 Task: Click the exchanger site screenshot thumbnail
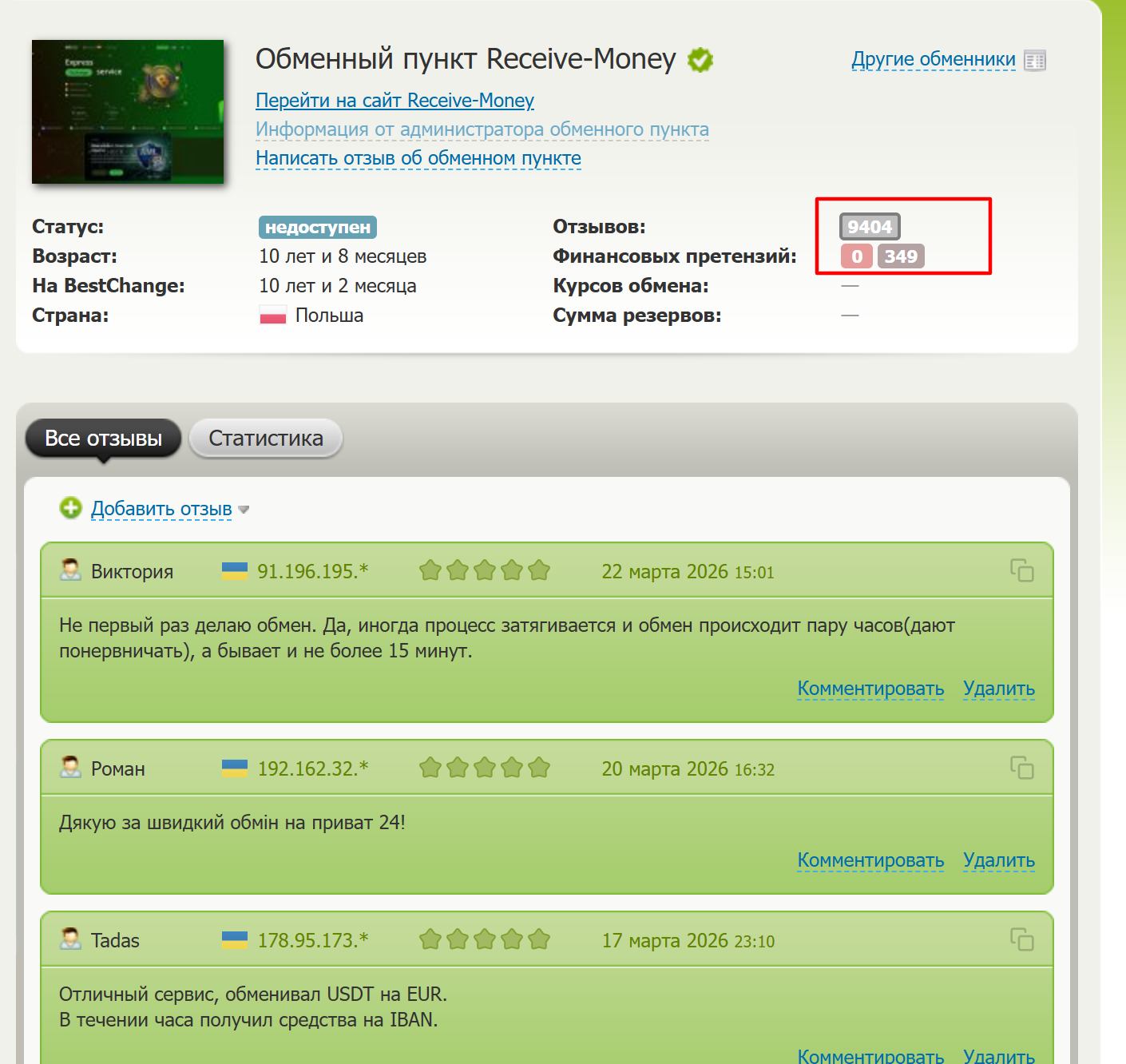tap(128, 112)
